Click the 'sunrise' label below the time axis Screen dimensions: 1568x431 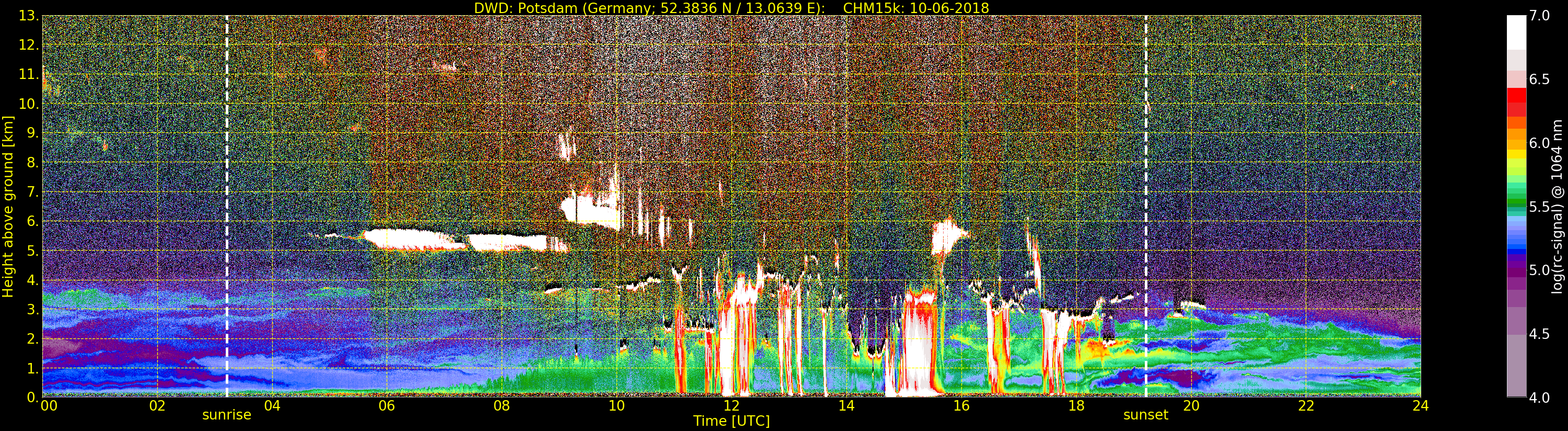226,415
